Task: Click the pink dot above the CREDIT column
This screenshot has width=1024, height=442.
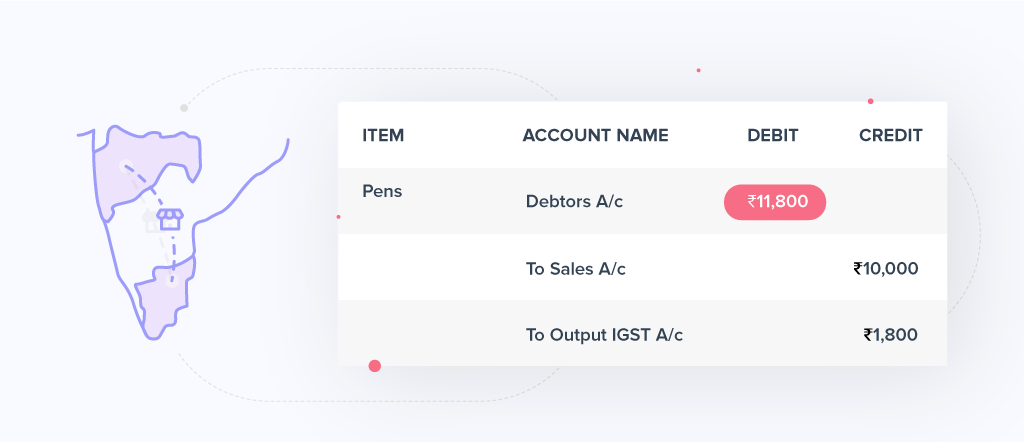Action: coord(871,101)
